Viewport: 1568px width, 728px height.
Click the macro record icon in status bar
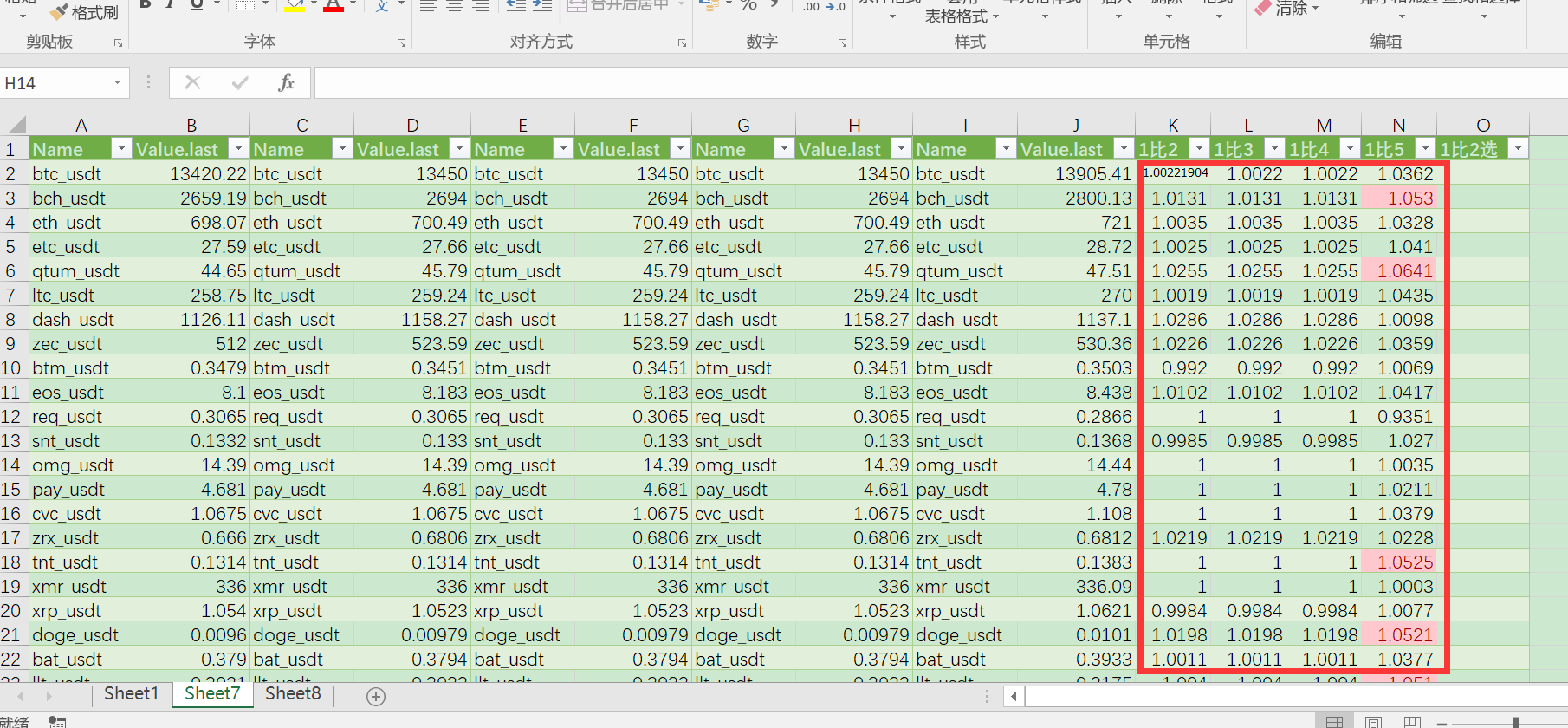click(57, 721)
